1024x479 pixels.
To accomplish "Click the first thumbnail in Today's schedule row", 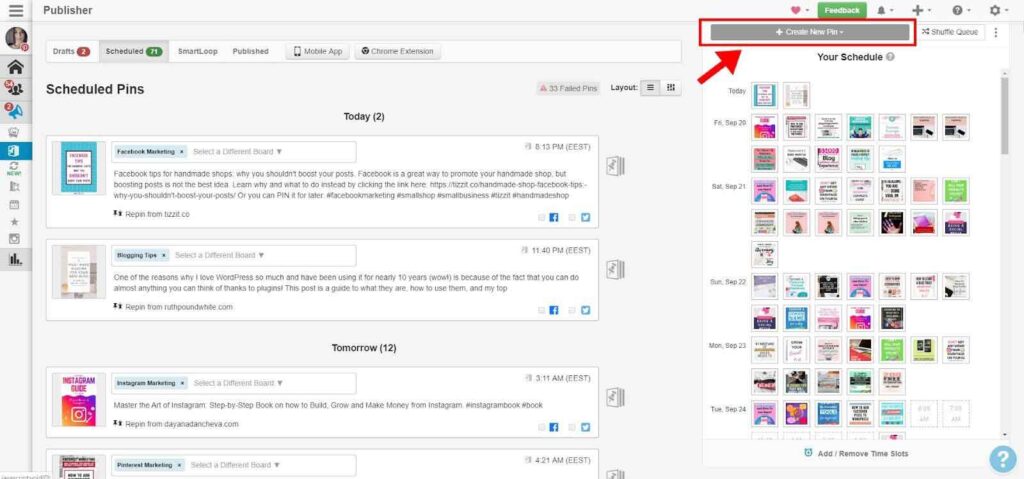I will (x=765, y=95).
